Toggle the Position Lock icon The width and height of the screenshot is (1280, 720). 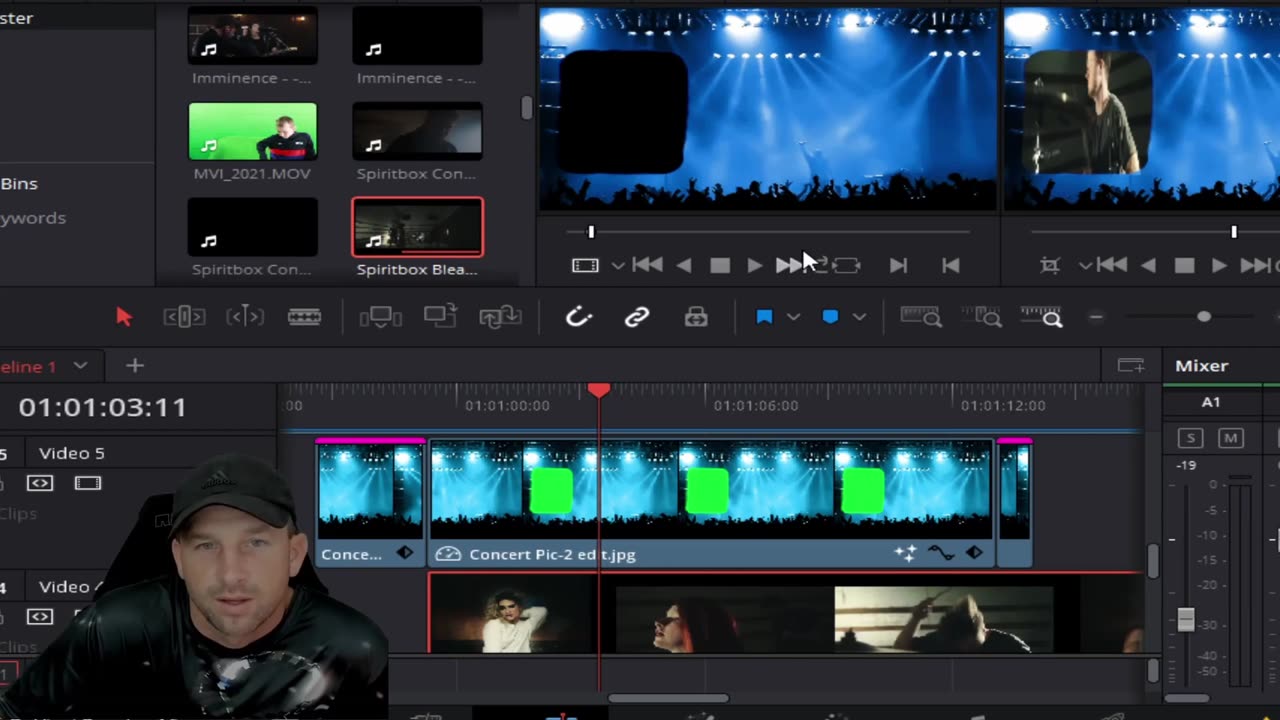tap(696, 317)
